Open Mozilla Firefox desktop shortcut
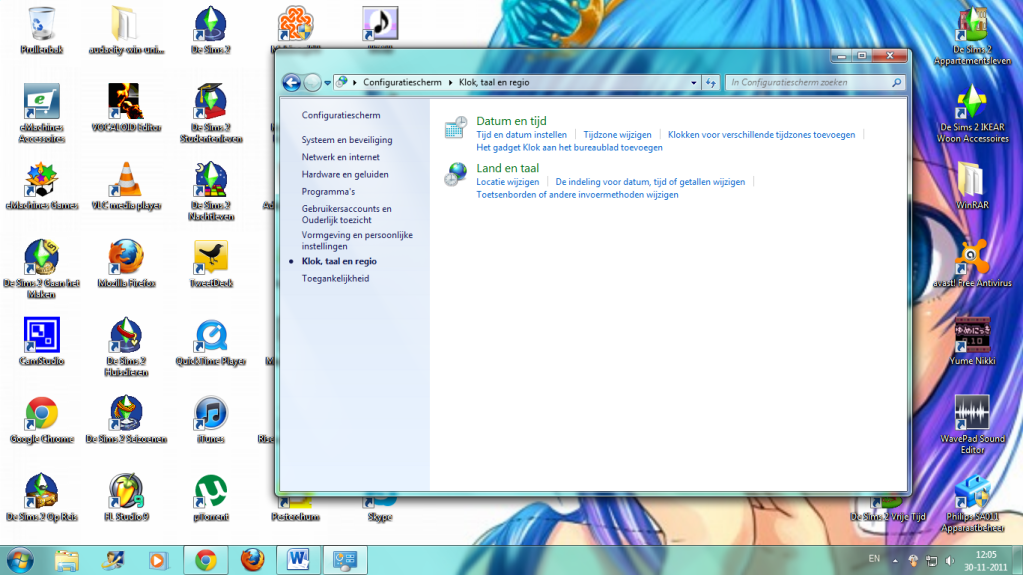Image resolution: width=1023 pixels, height=575 pixels. point(126,258)
